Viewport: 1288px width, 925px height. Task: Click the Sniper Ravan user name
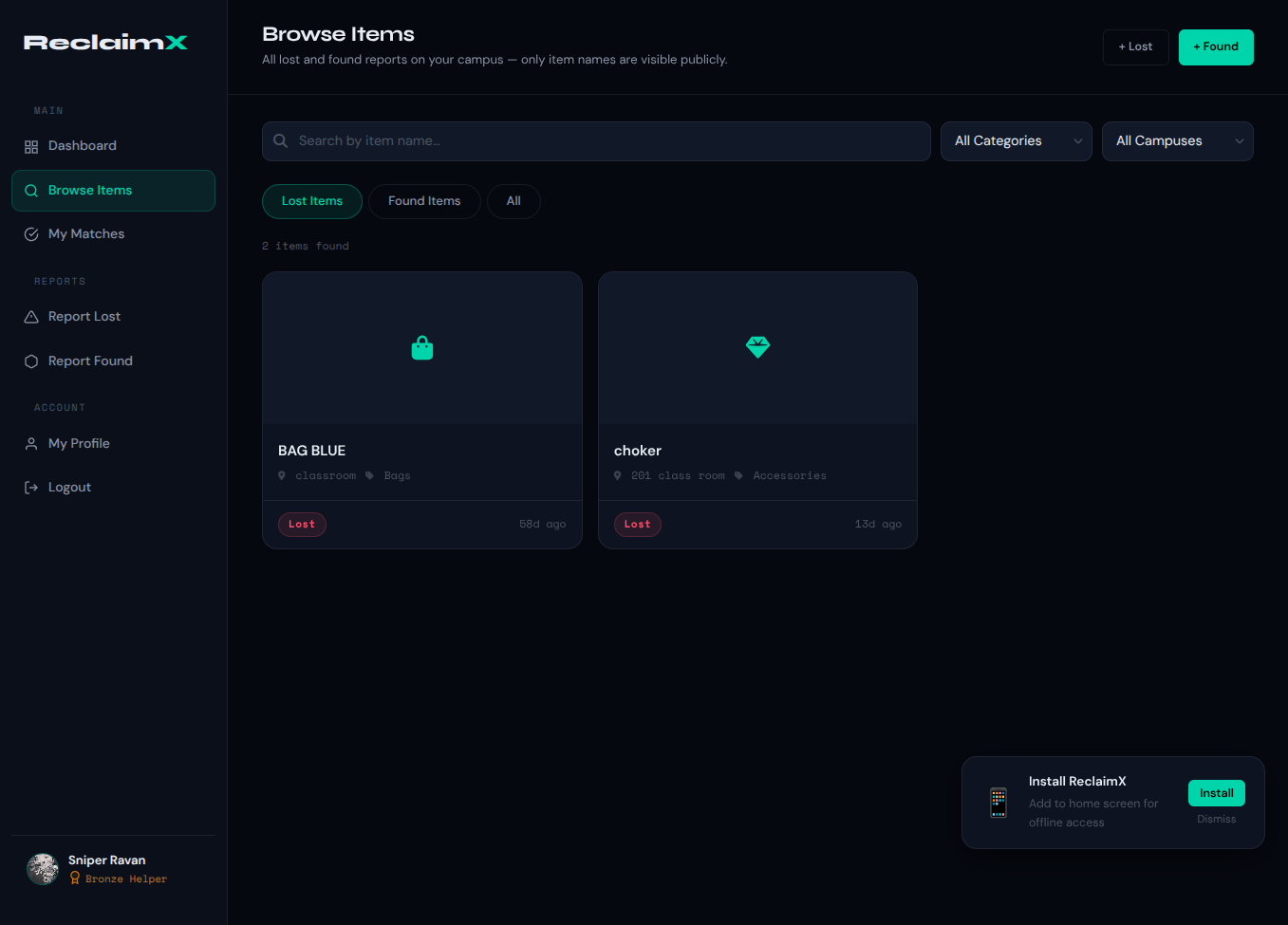tap(107, 860)
